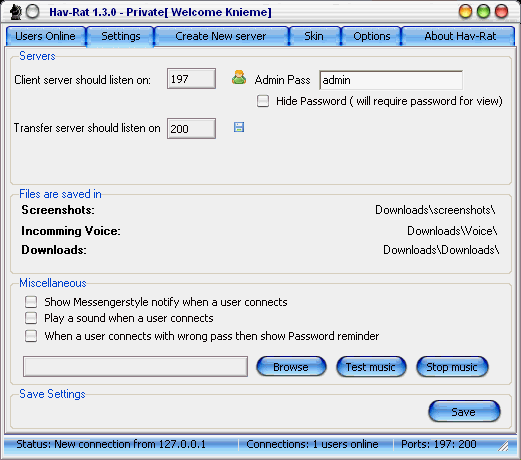Click the Downloads\screenshots\ path text
This screenshot has width=521, height=460.
click(435, 210)
